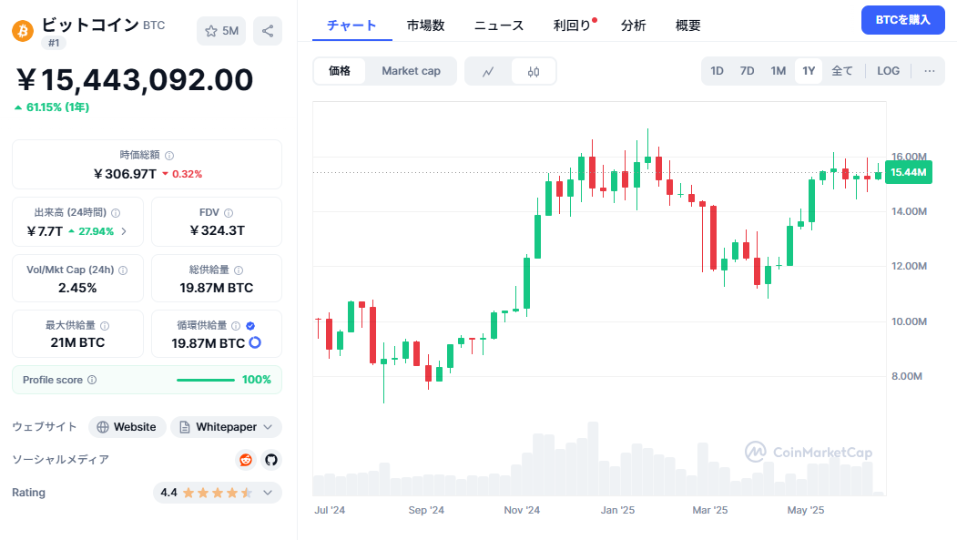Click info icon next to 最大供給量
957x540 pixels.
pyautogui.click(x=104, y=326)
